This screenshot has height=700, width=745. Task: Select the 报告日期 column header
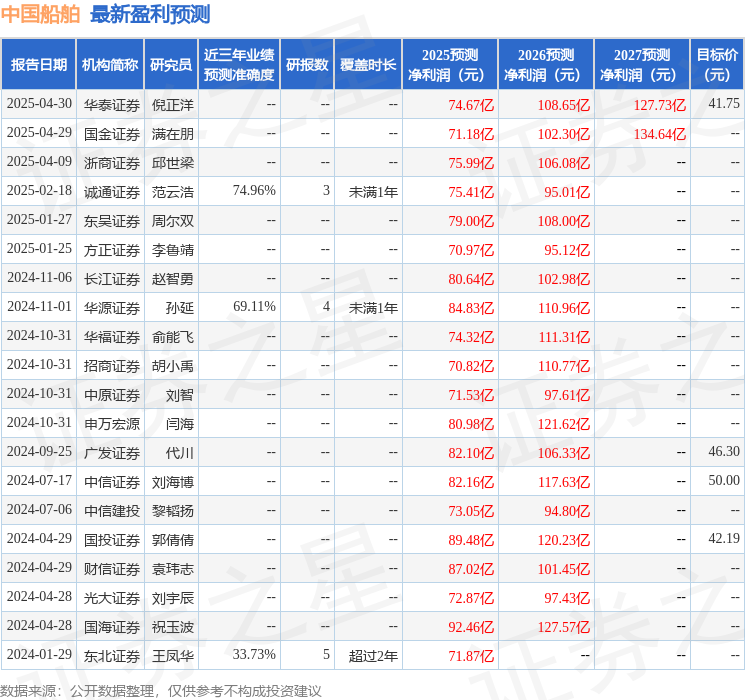pyautogui.click(x=38, y=64)
